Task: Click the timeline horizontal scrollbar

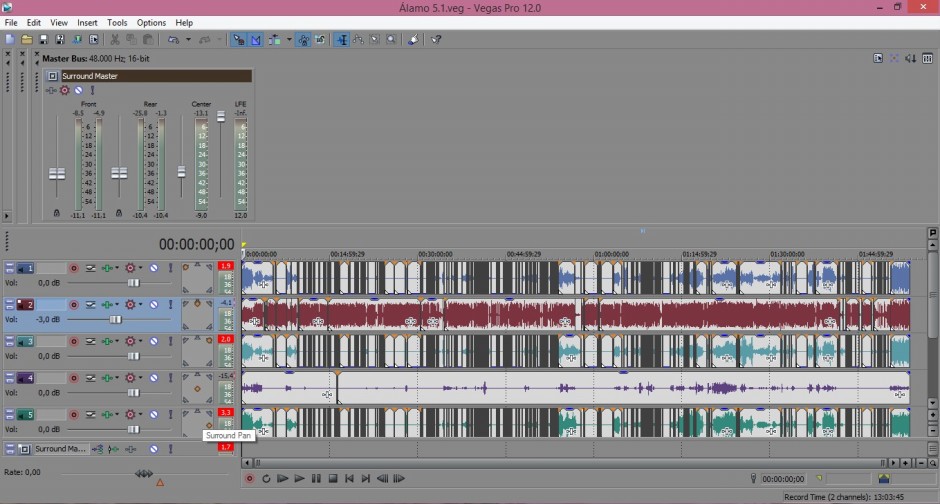Action: click(570, 463)
